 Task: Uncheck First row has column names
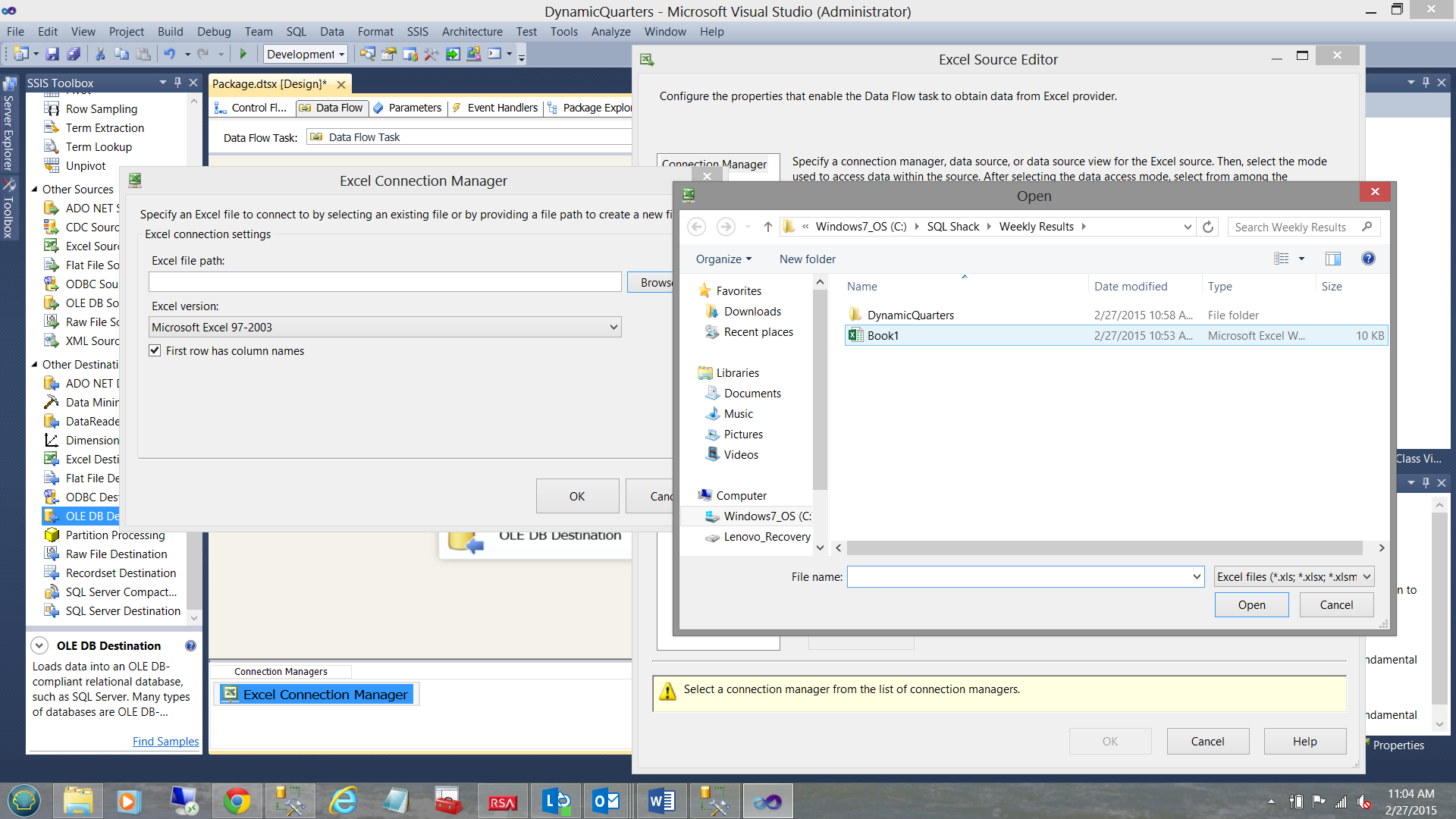pyautogui.click(x=155, y=350)
